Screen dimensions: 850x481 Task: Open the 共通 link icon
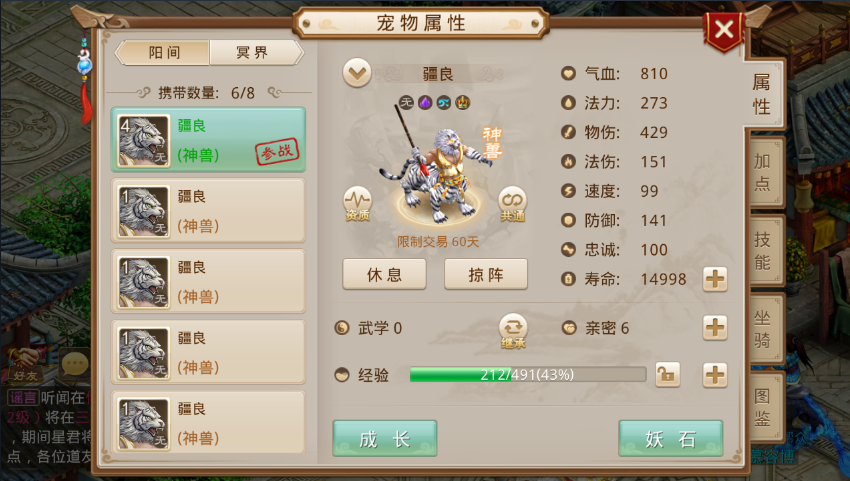[x=512, y=204]
